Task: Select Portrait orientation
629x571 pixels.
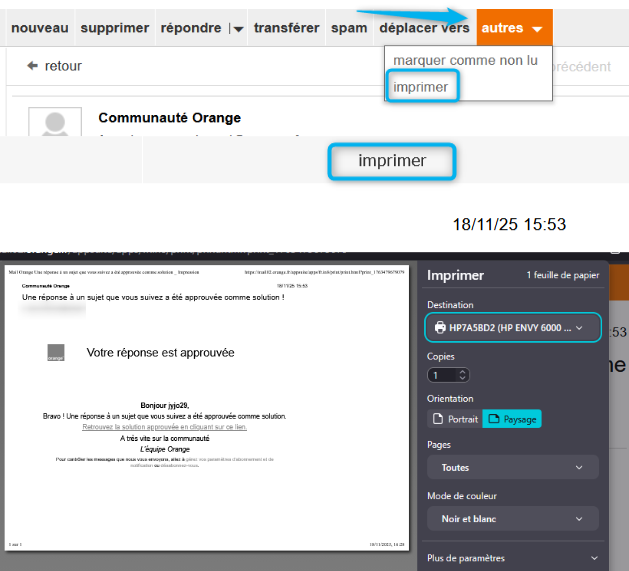Action: pyautogui.click(x=454, y=419)
